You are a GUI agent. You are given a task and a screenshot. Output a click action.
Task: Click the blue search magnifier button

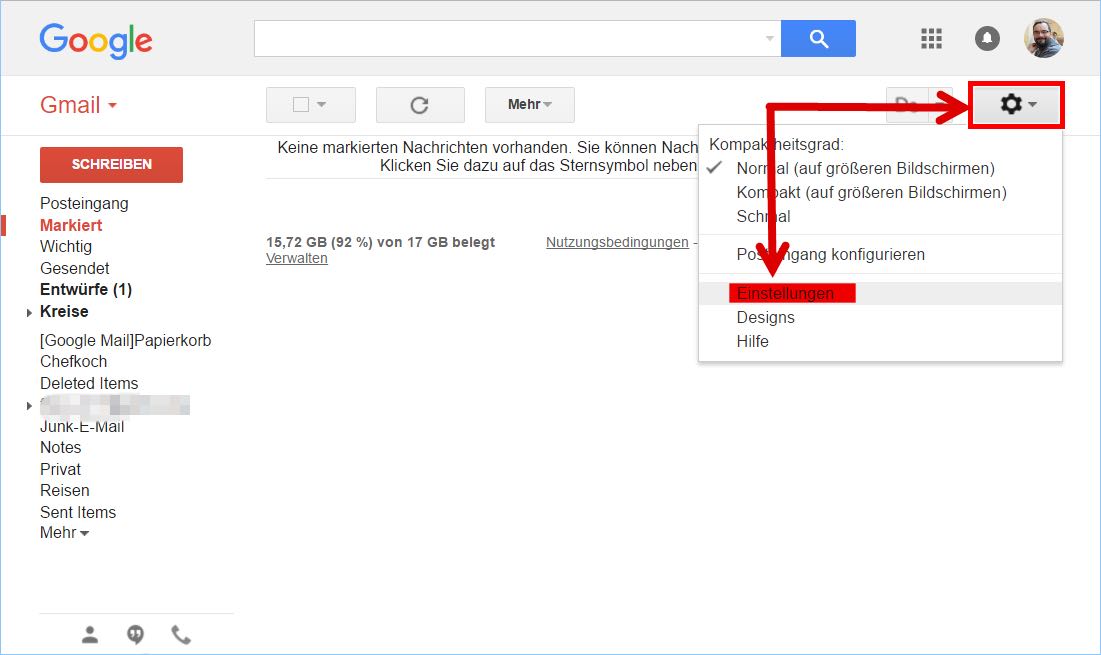click(x=818, y=39)
